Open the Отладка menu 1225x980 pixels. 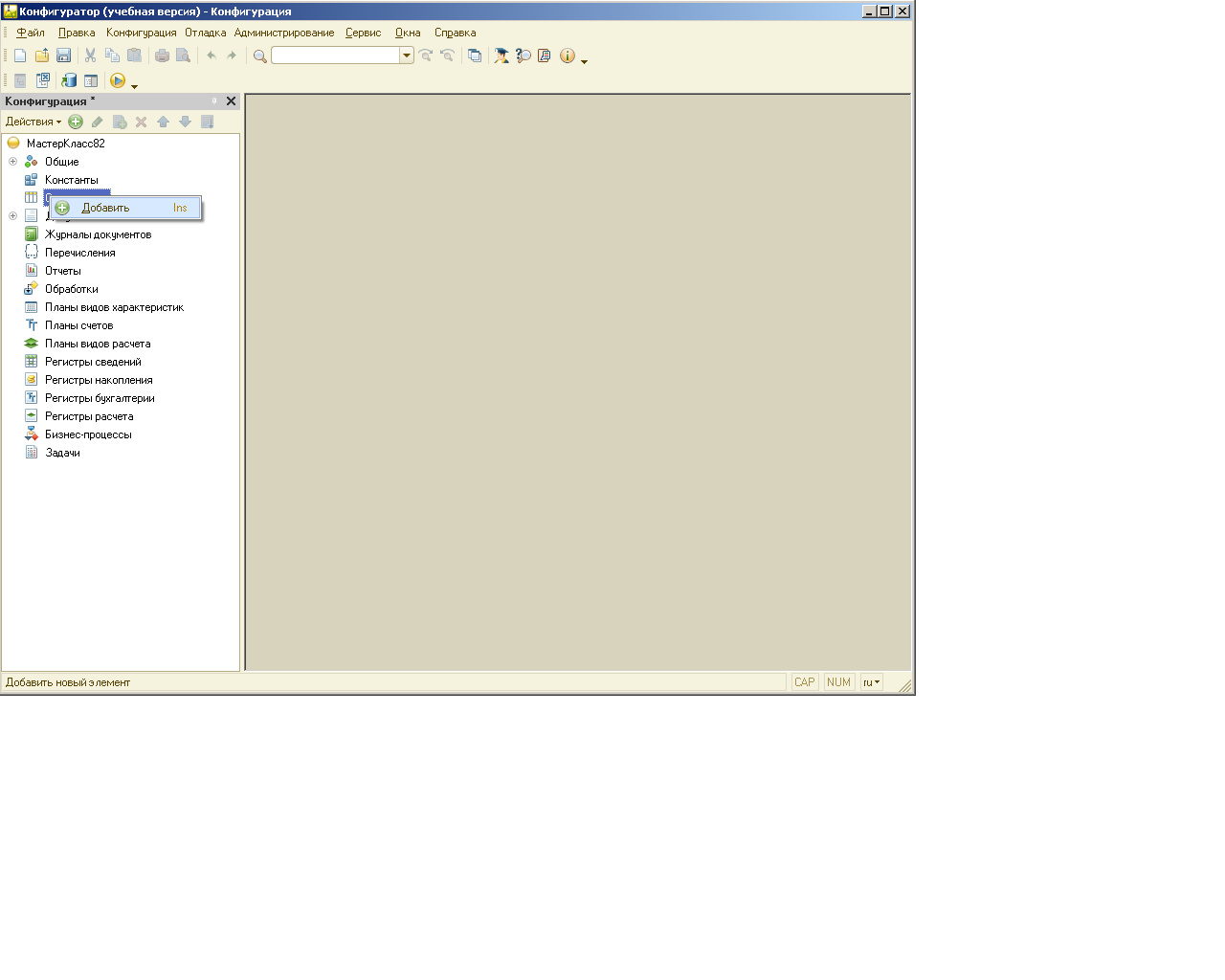[x=206, y=33]
